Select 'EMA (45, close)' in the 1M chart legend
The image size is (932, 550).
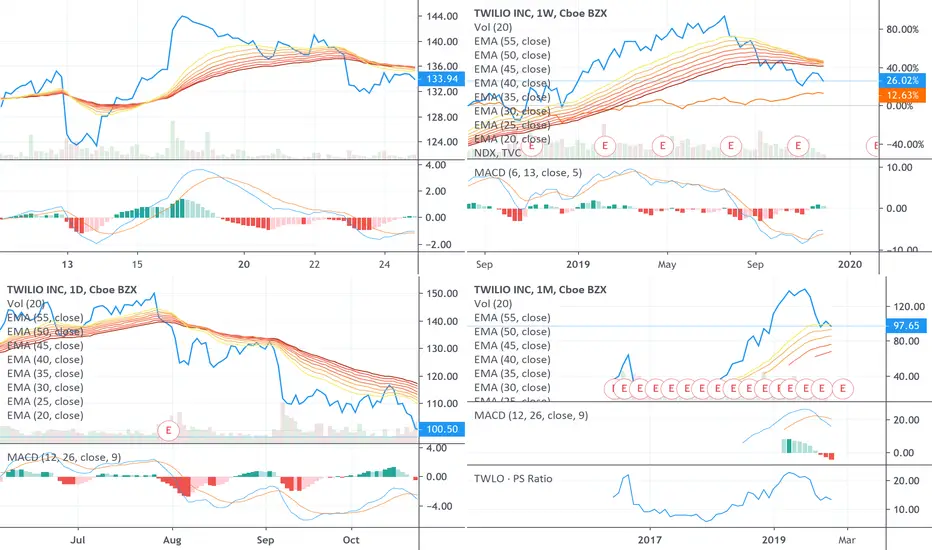[x=512, y=345]
